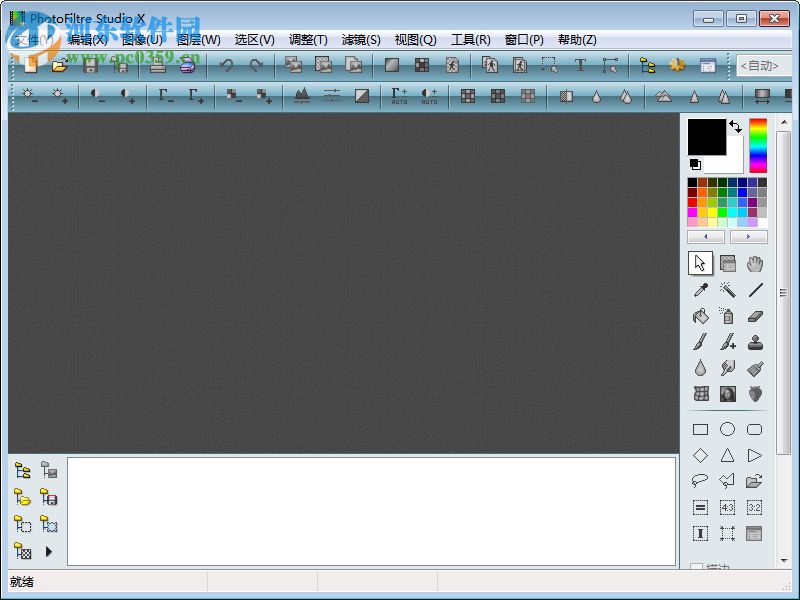800x600 pixels.
Task: Toggle the 4:3 ratio selection shape
Action: click(727, 507)
